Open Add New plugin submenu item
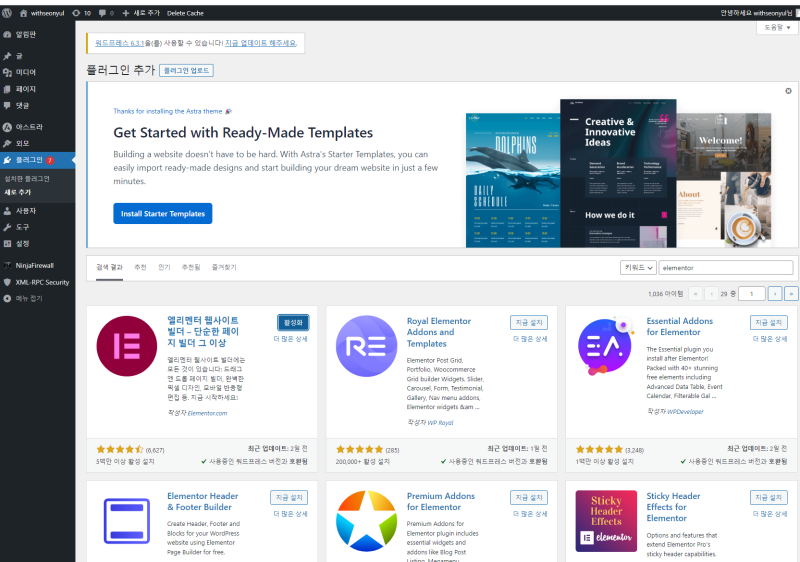800x562 pixels. (x=17, y=192)
